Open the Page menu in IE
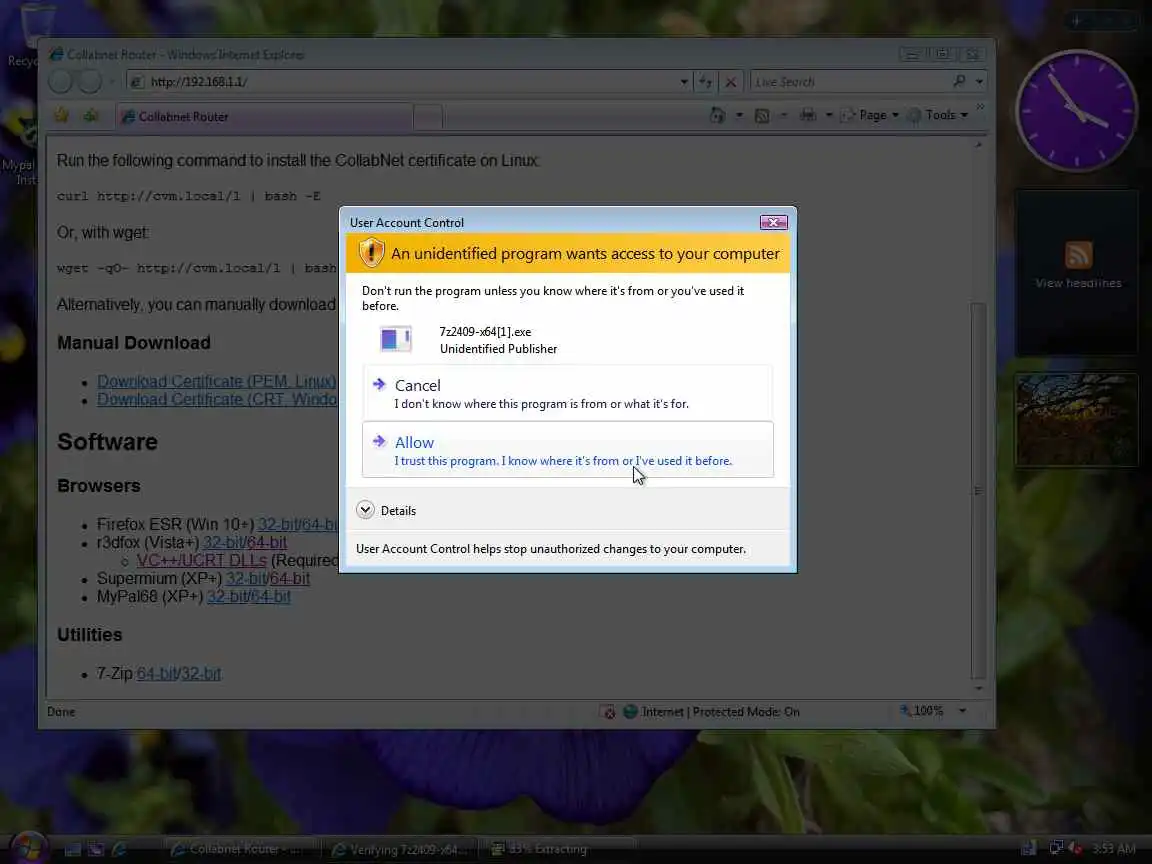1152x864 pixels. coord(871,115)
